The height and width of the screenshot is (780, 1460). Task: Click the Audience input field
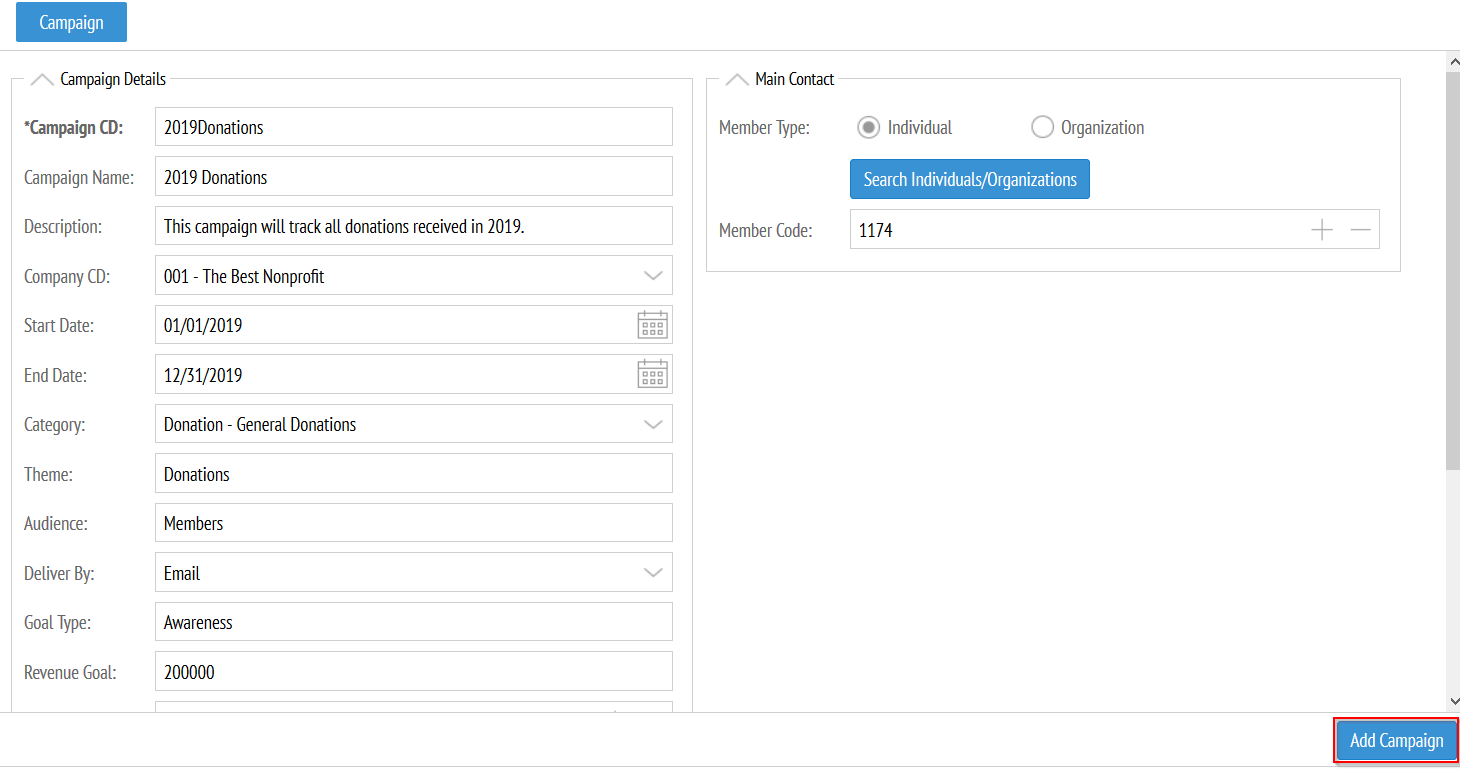(x=414, y=523)
